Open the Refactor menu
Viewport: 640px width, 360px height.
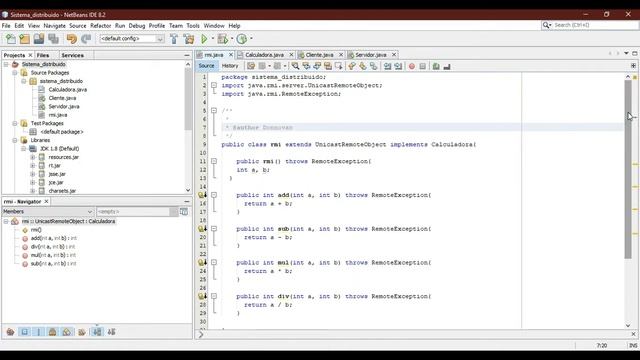(100, 26)
